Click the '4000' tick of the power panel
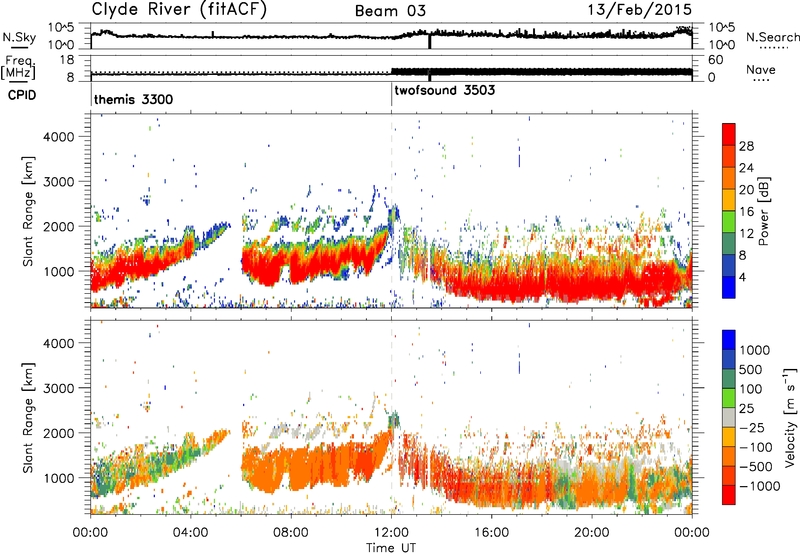 pos(59,137)
